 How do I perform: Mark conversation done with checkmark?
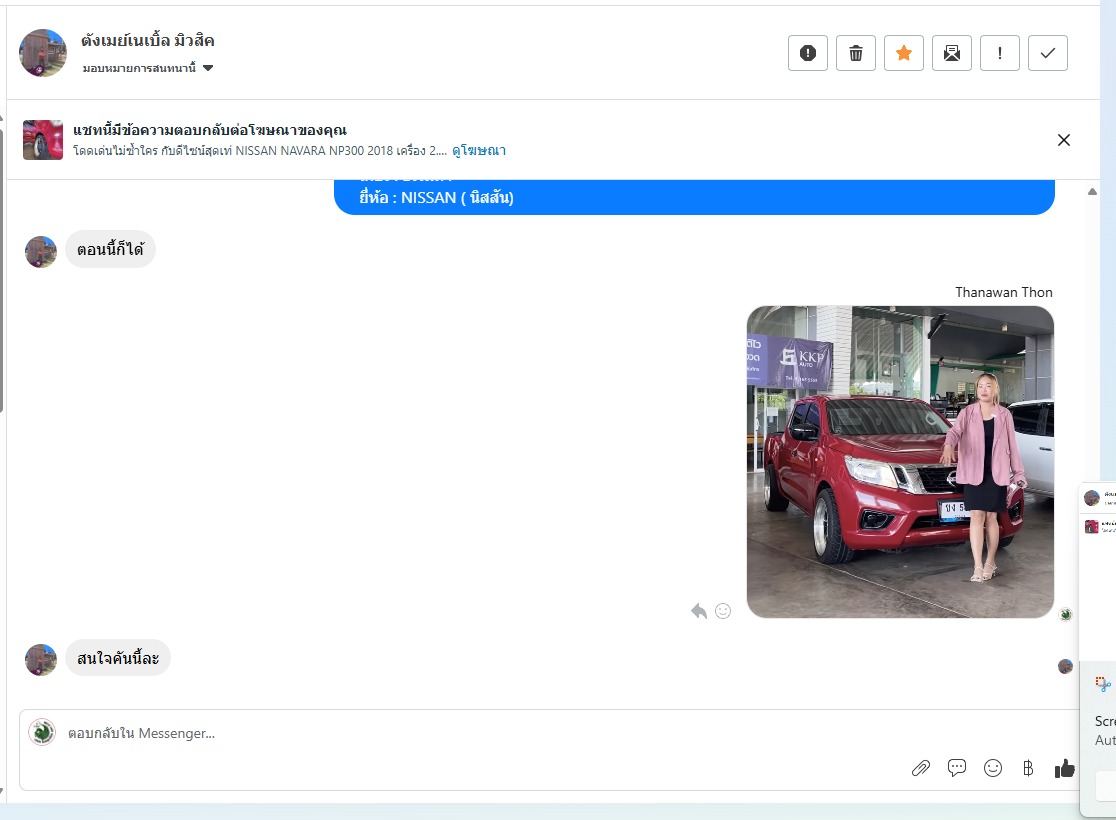click(x=1048, y=53)
